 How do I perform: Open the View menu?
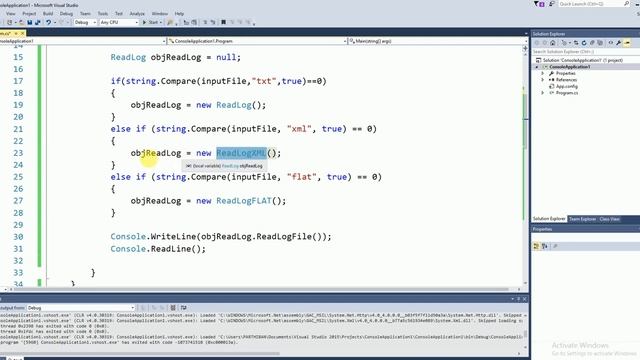pos(11,13)
